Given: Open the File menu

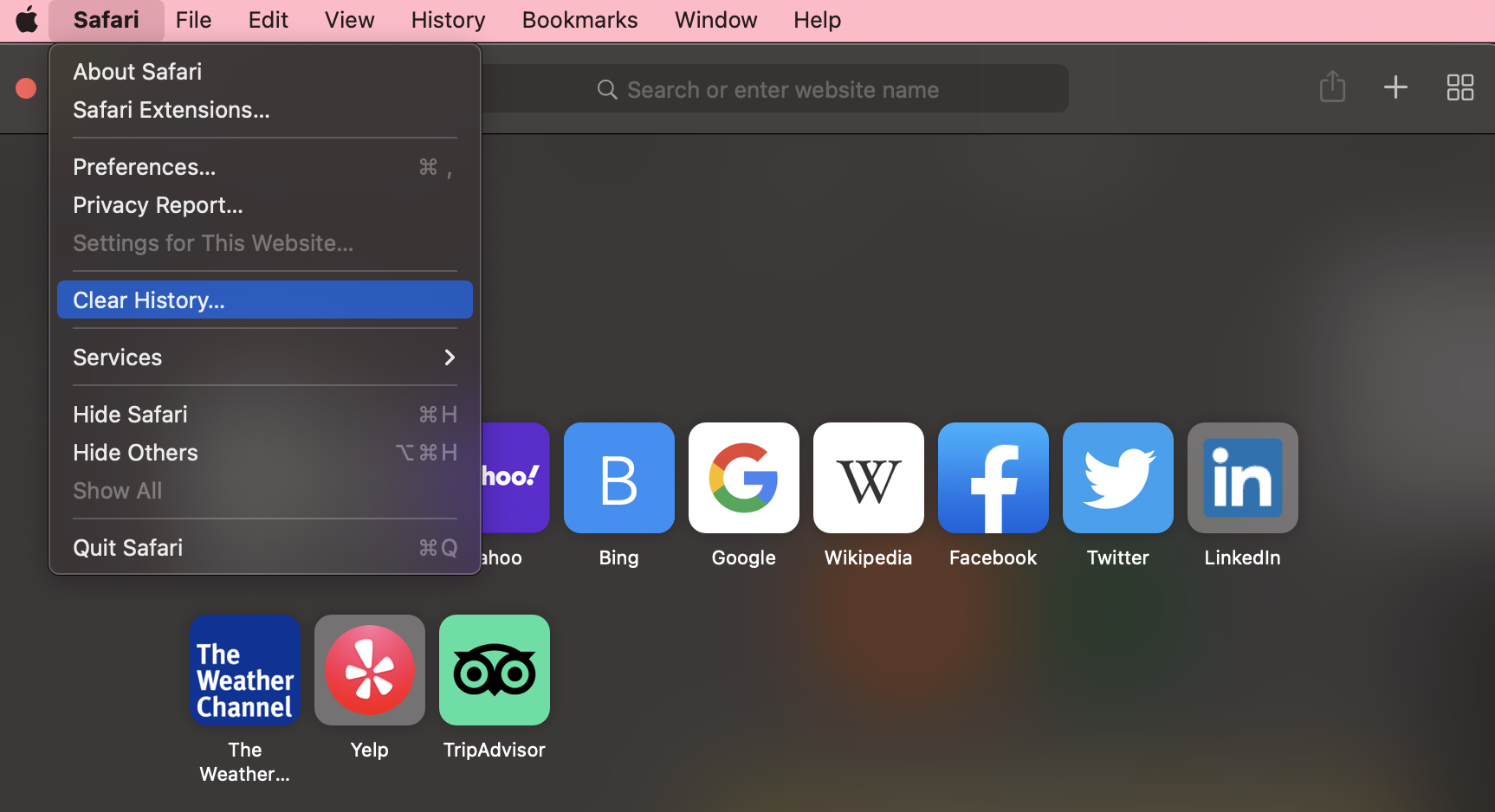Looking at the screenshot, I should [x=193, y=20].
